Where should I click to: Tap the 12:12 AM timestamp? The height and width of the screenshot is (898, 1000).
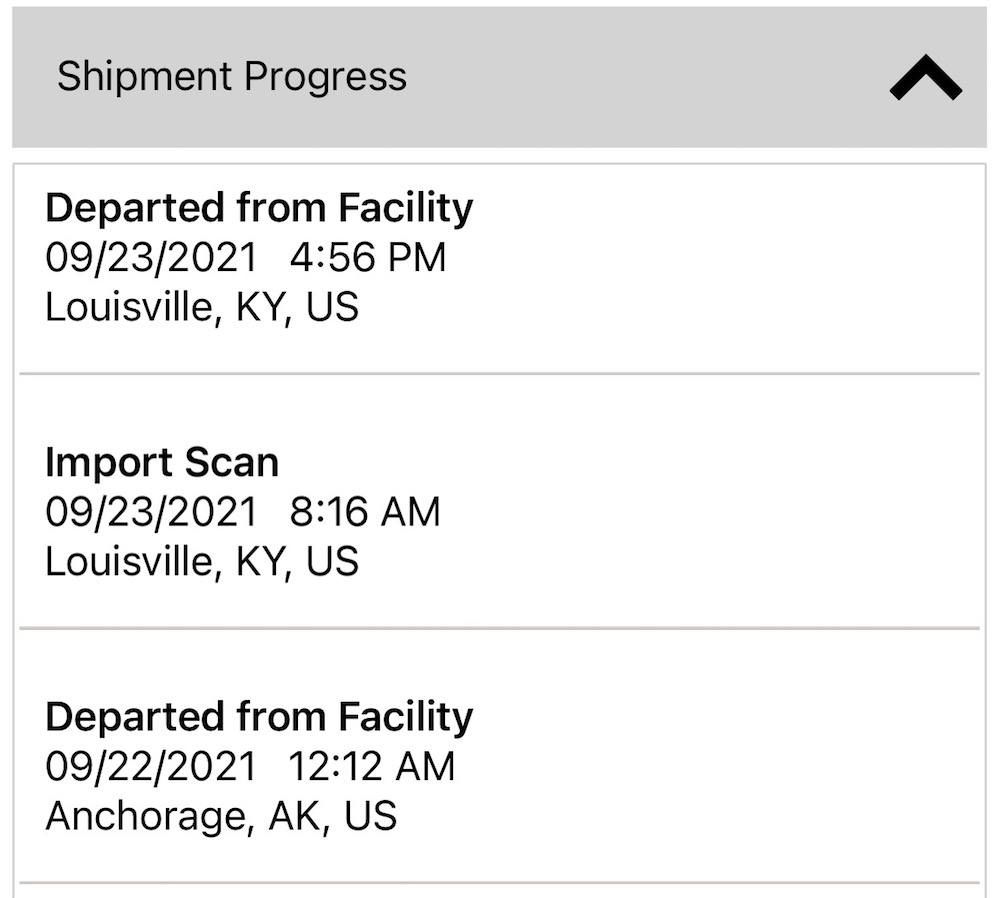click(371, 767)
